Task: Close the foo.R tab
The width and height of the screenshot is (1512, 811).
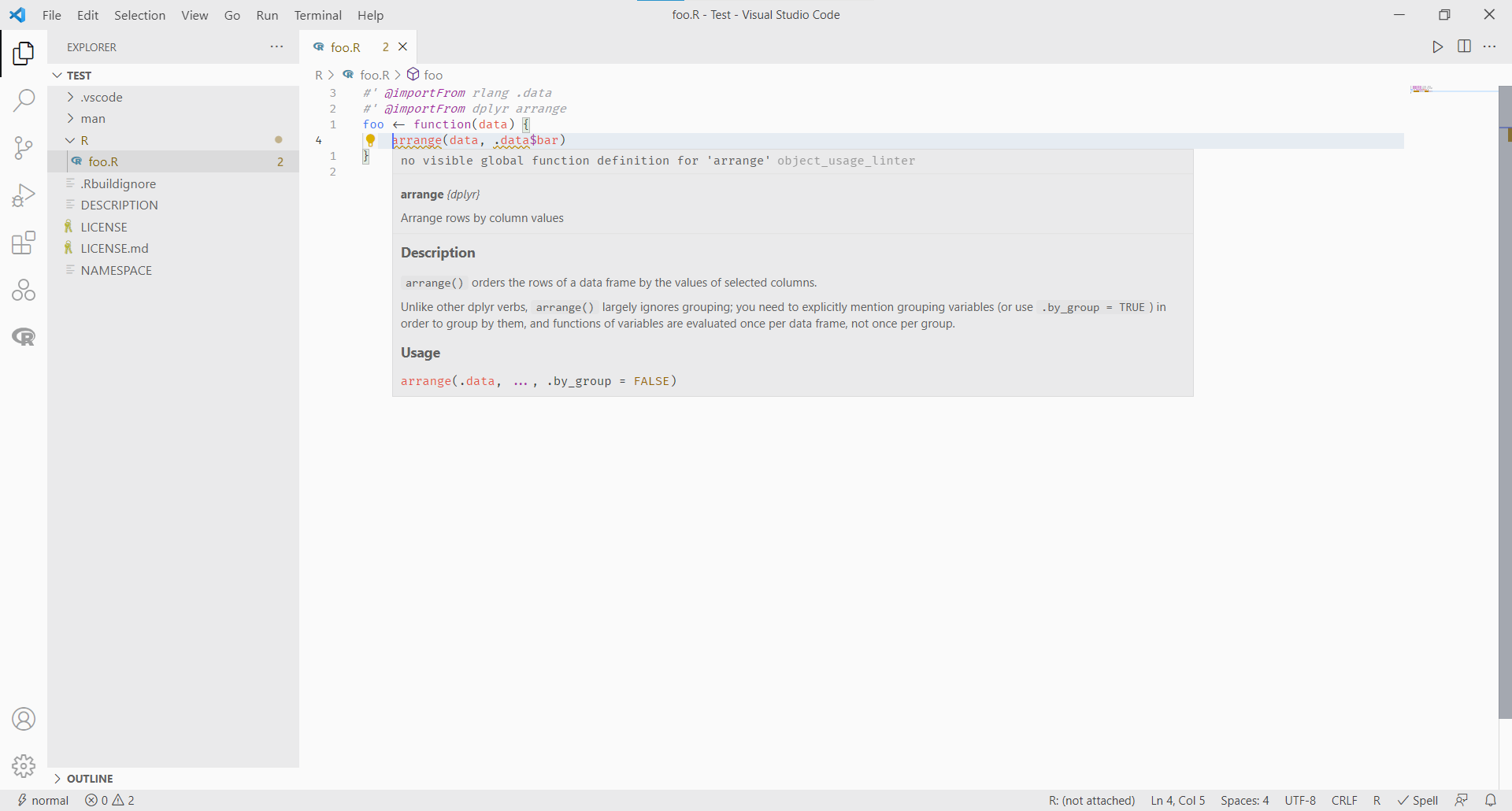Action: [403, 46]
